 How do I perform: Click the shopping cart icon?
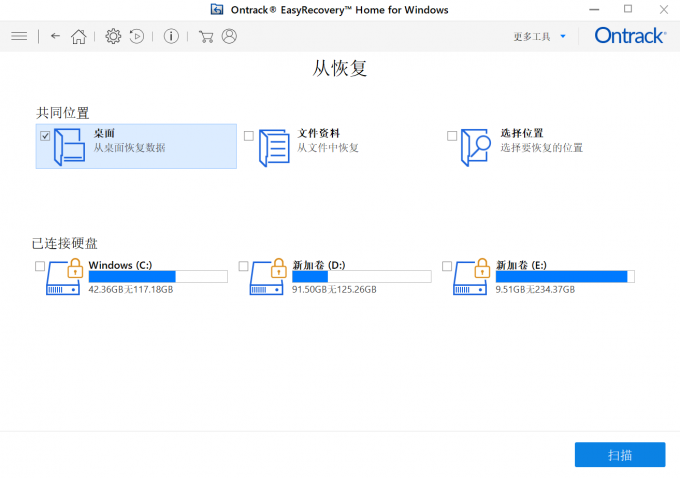click(x=206, y=36)
